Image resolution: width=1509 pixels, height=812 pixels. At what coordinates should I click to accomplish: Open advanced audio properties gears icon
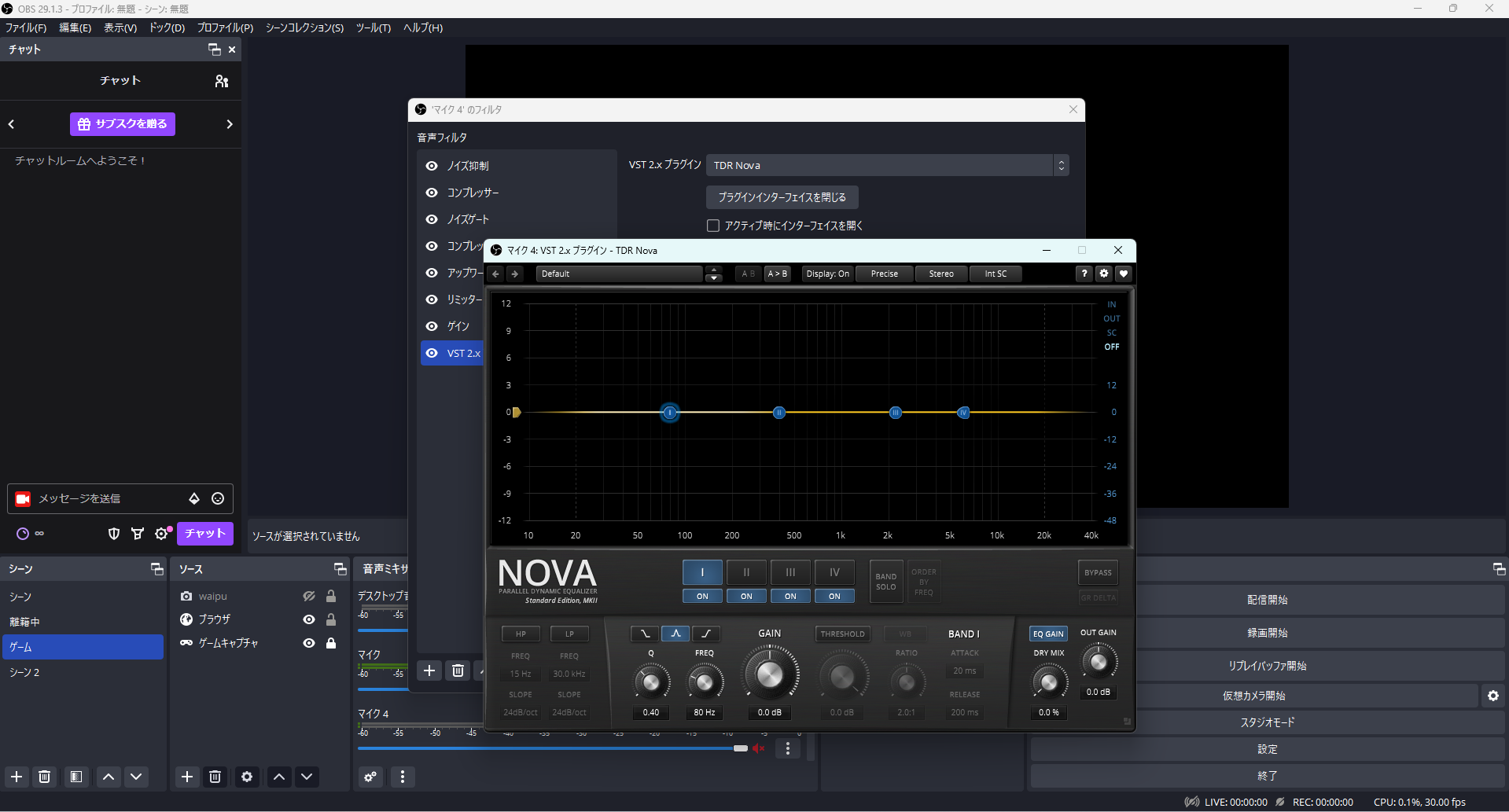(x=370, y=777)
